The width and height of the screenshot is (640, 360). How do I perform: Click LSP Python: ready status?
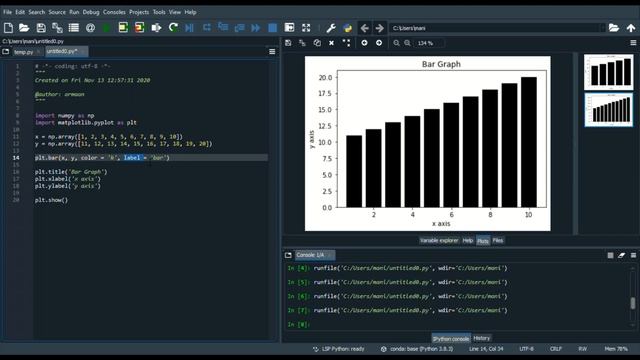tap(338, 349)
